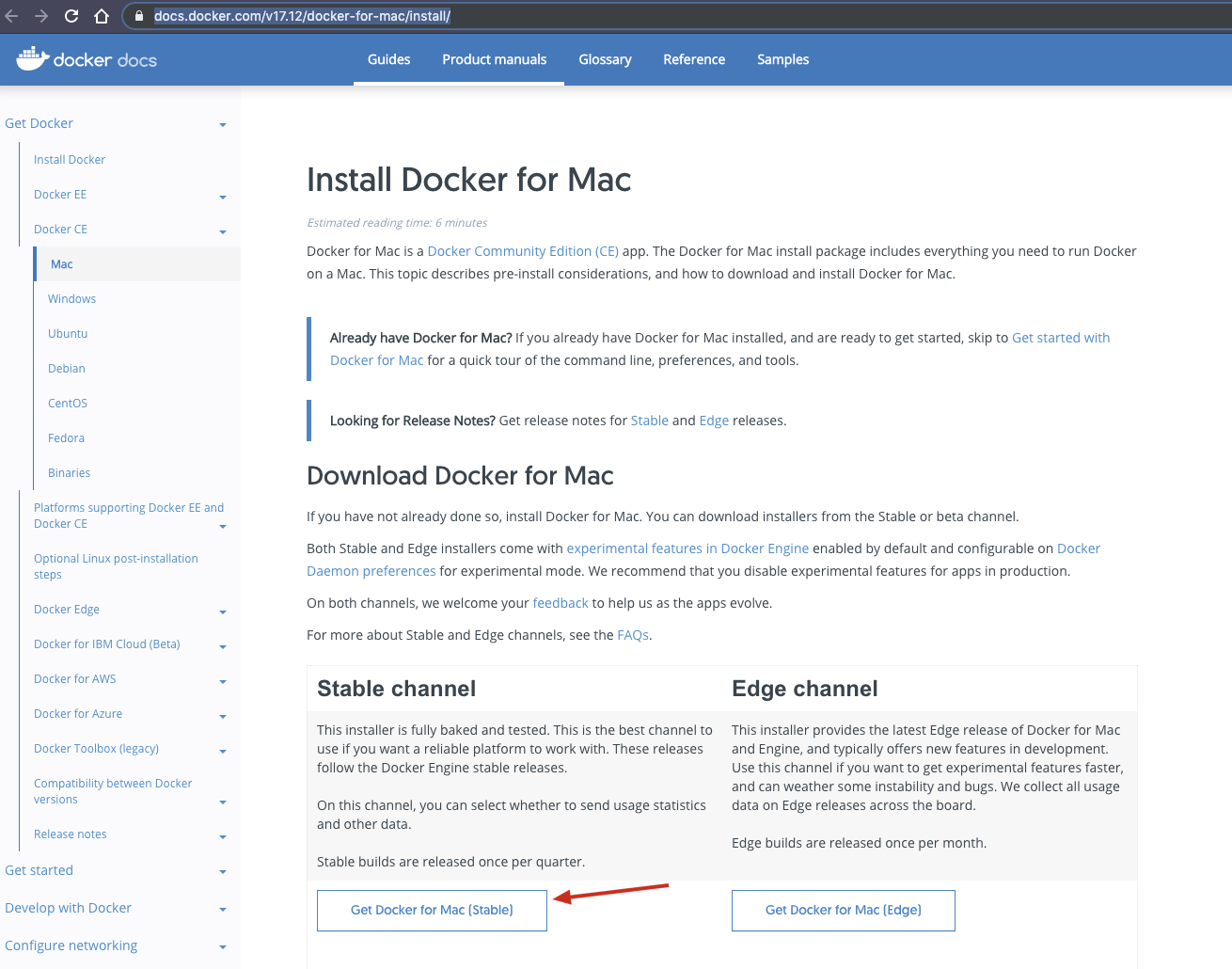Image resolution: width=1232 pixels, height=969 pixels.
Task: Open Stable release notes link
Action: tap(650, 421)
